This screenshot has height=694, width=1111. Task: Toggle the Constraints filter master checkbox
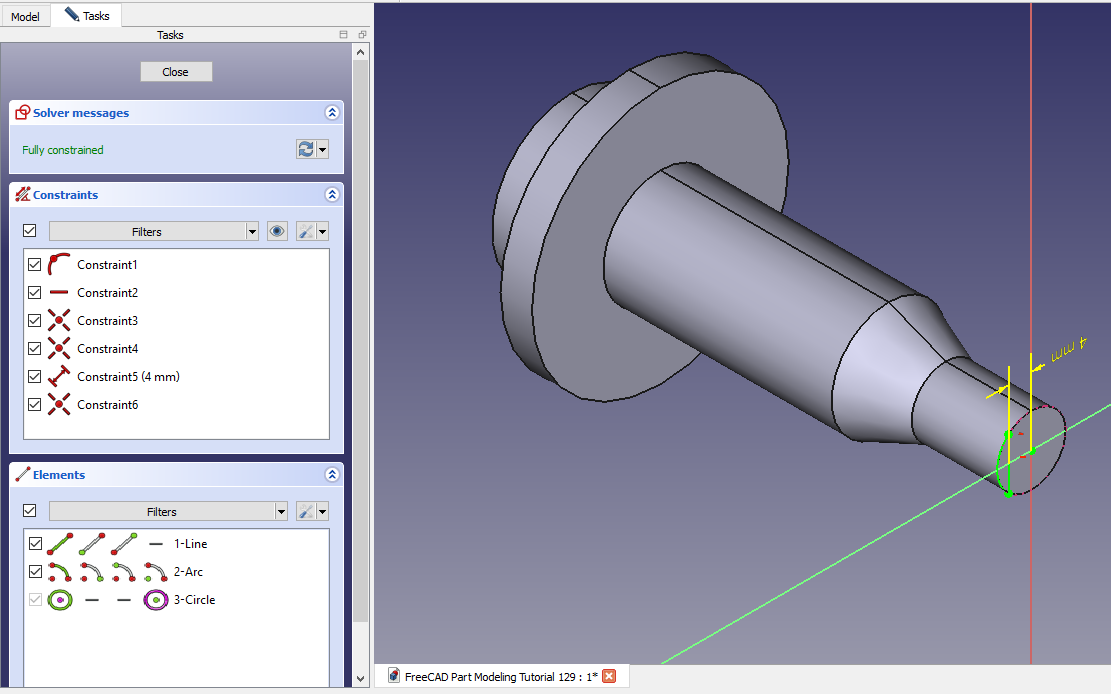30,231
